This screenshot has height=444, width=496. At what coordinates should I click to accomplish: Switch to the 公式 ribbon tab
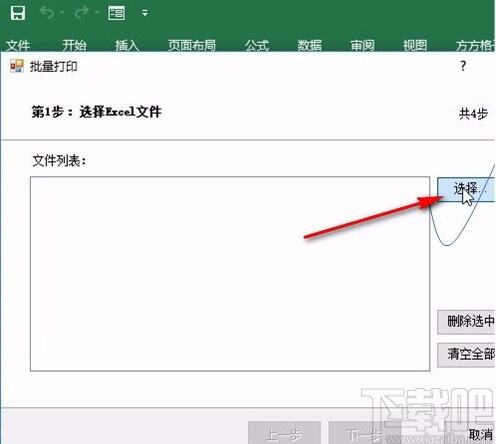coord(257,45)
